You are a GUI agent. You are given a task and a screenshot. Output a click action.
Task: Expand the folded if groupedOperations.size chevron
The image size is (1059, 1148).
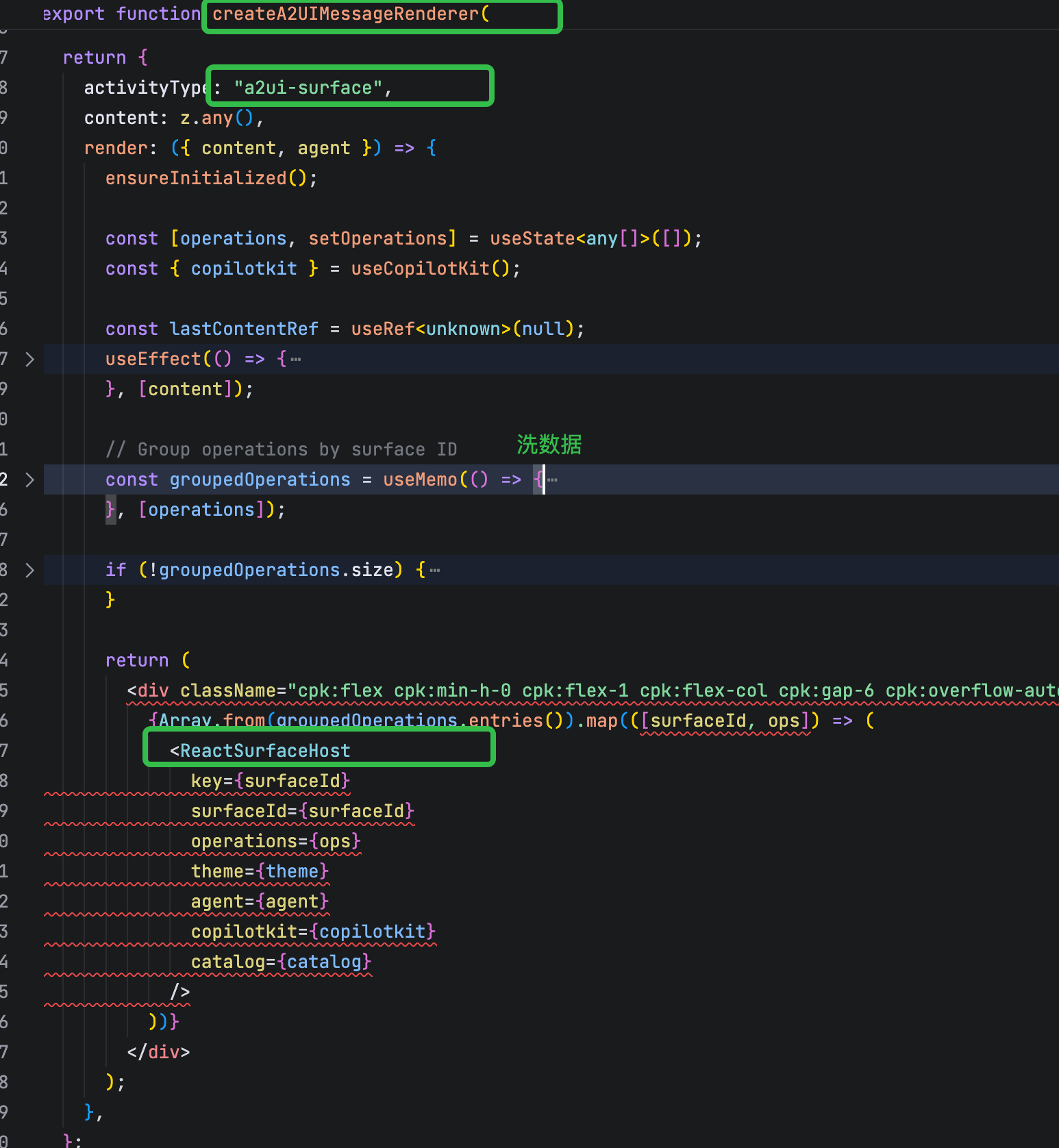(x=29, y=570)
